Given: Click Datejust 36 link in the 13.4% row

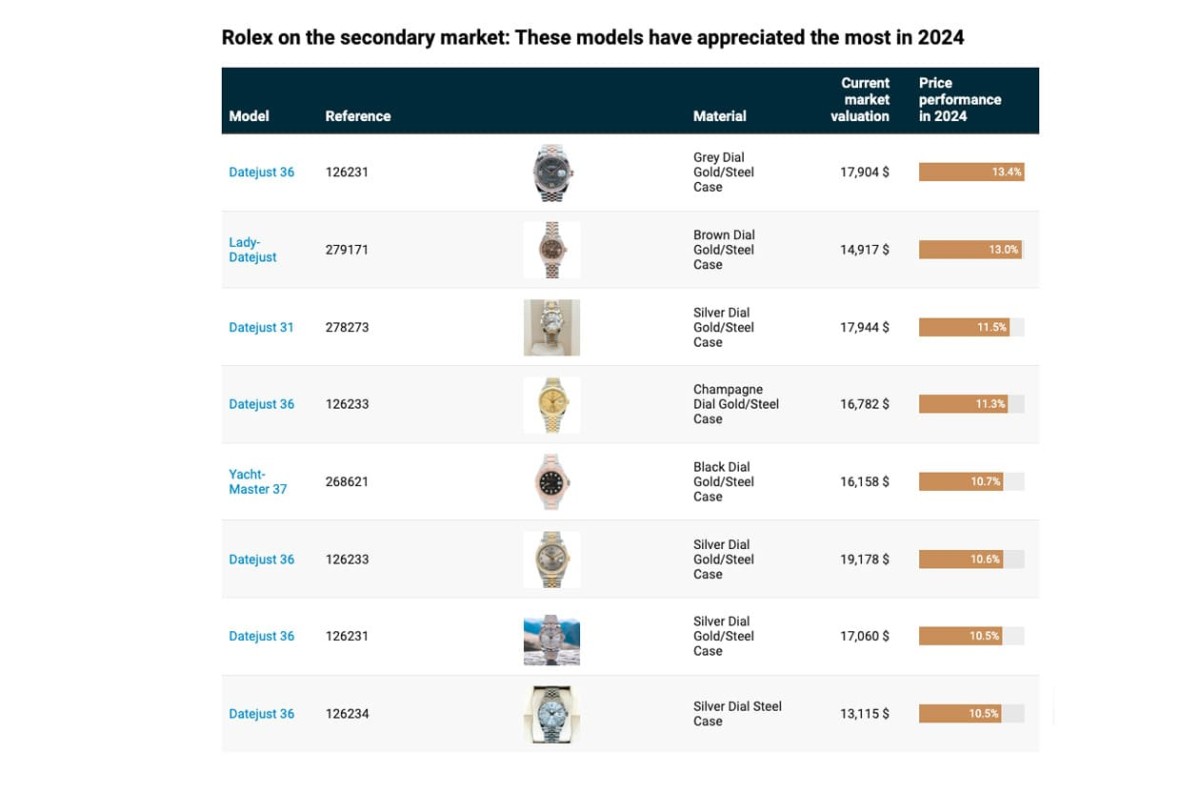Looking at the screenshot, I should pyautogui.click(x=261, y=172).
